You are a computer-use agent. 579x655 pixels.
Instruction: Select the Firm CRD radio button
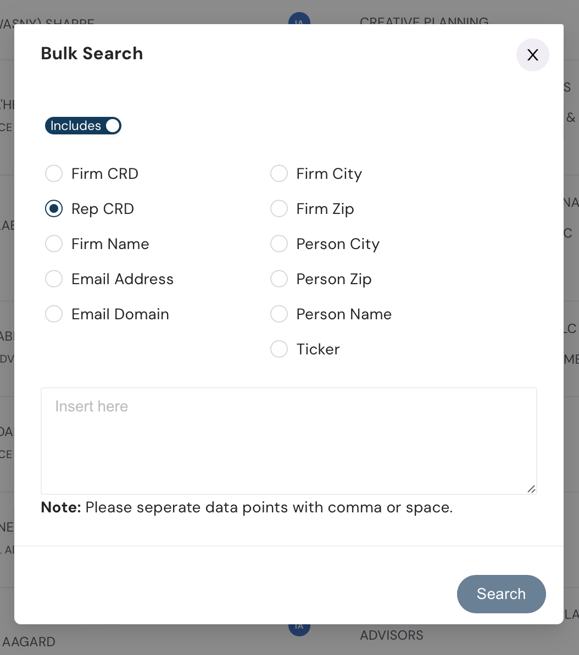54,173
